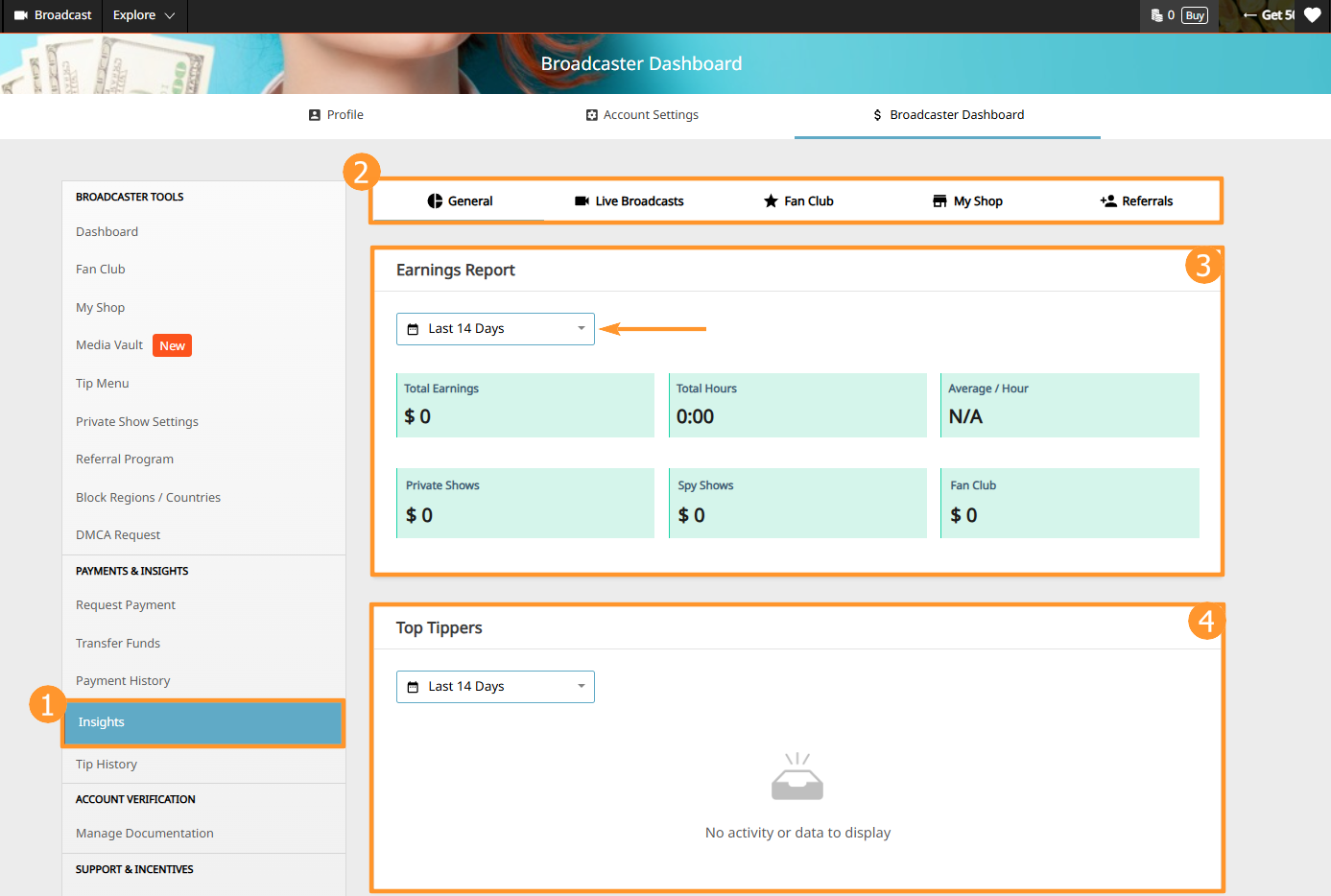This screenshot has width=1331, height=896.
Task: Click the Profile person icon
Action: 314,115
